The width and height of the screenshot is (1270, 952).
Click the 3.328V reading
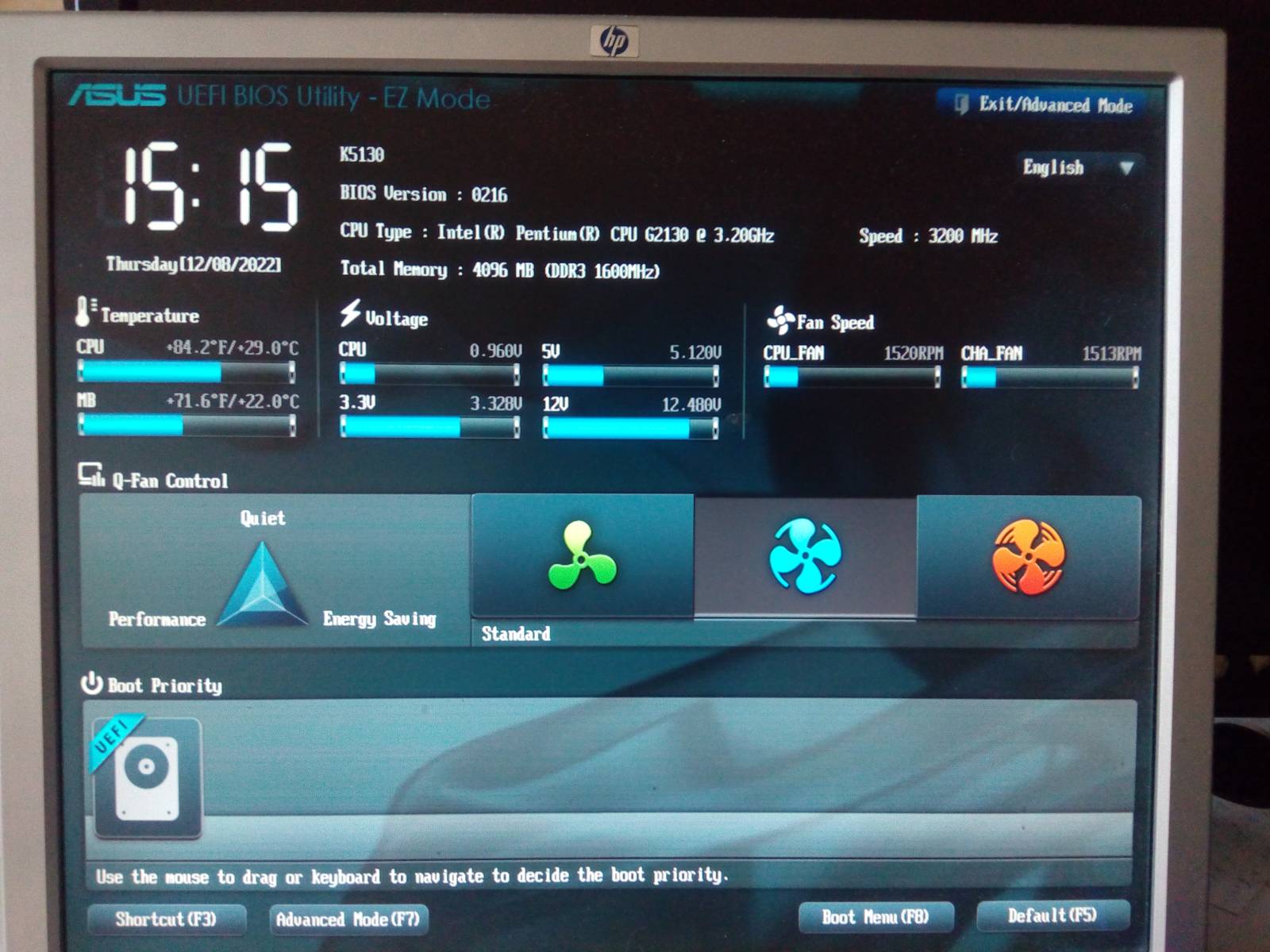(x=496, y=404)
